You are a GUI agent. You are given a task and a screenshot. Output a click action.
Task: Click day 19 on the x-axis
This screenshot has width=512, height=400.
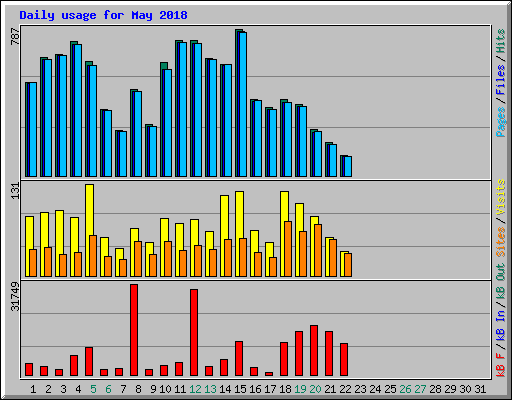(x=300, y=389)
